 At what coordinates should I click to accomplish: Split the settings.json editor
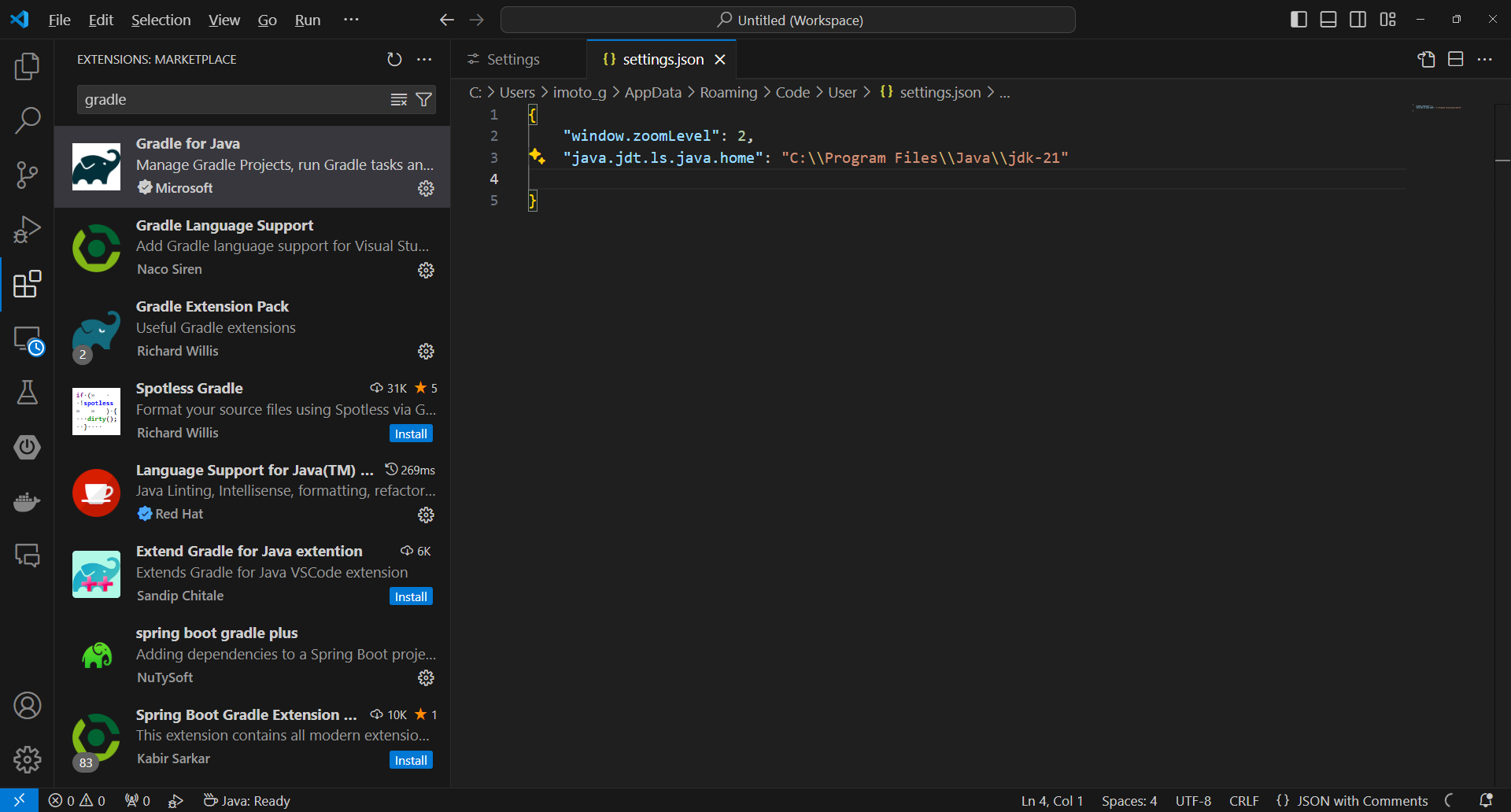[1455, 59]
